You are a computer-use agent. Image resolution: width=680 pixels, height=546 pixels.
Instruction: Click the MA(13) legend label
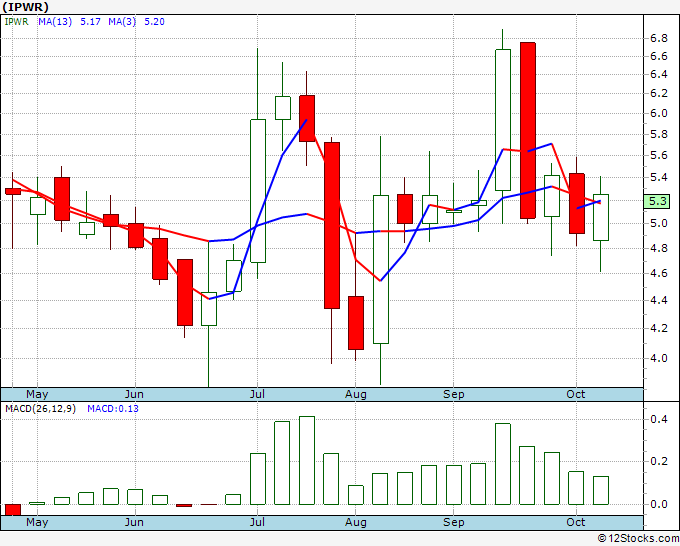click(55, 21)
